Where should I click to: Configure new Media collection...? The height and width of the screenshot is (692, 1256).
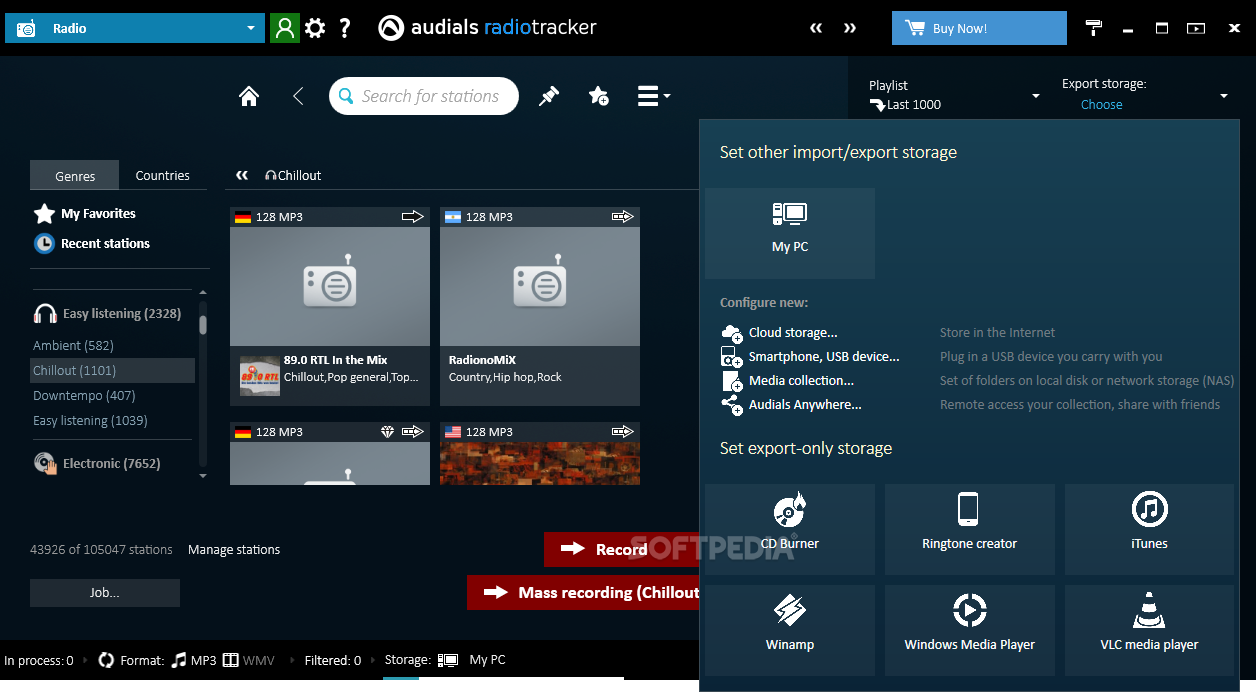tap(788, 380)
